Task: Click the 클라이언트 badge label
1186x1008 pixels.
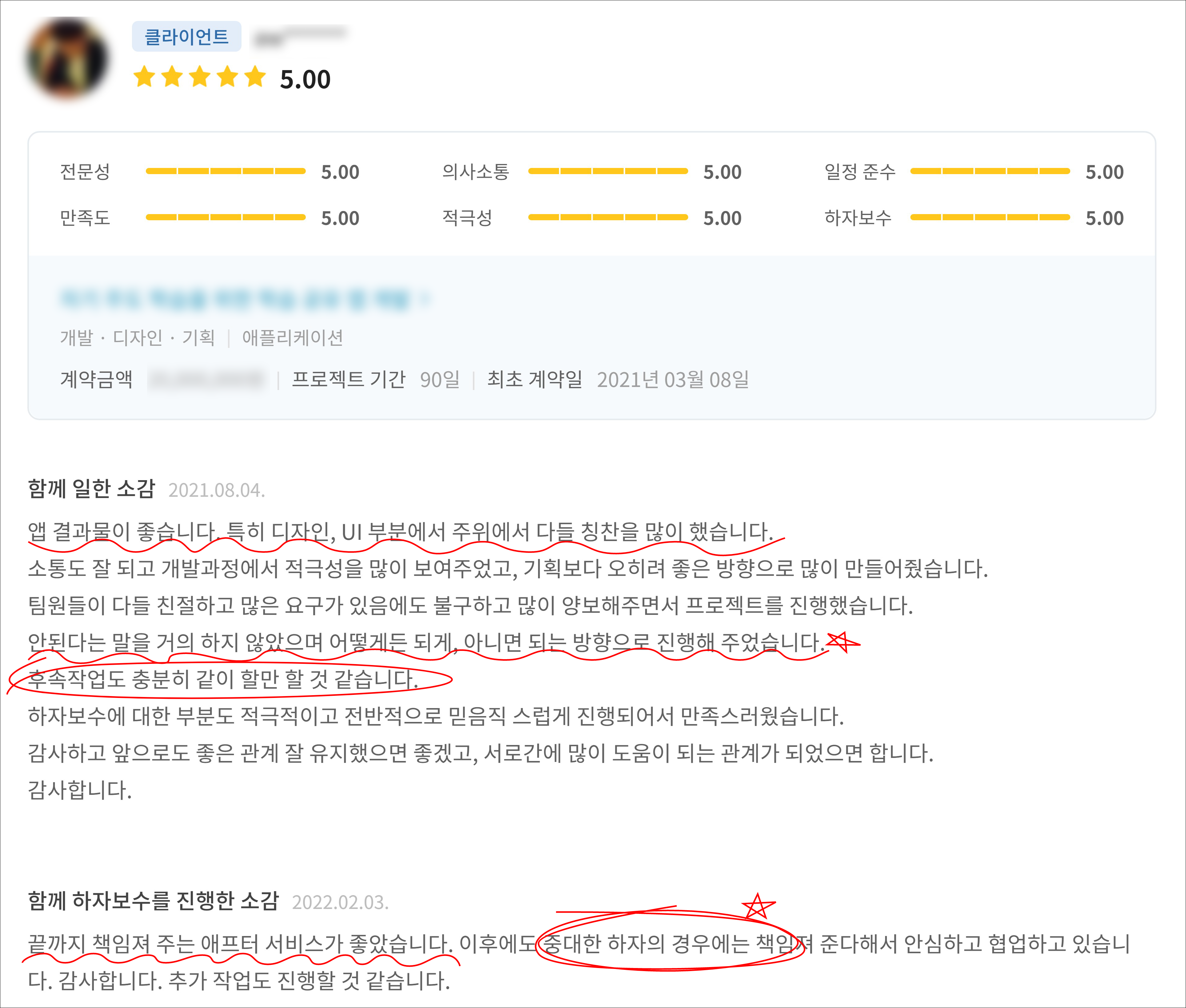Action: (x=186, y=37)
